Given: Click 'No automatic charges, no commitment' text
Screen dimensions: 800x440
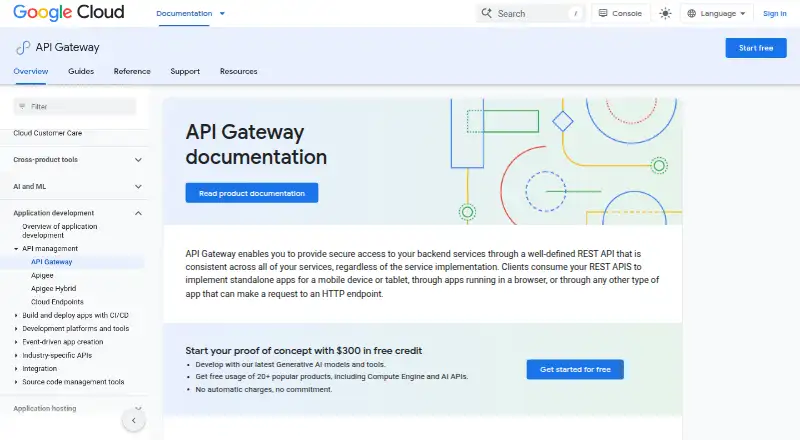Looking at the screenshot, I should [264, 389].
